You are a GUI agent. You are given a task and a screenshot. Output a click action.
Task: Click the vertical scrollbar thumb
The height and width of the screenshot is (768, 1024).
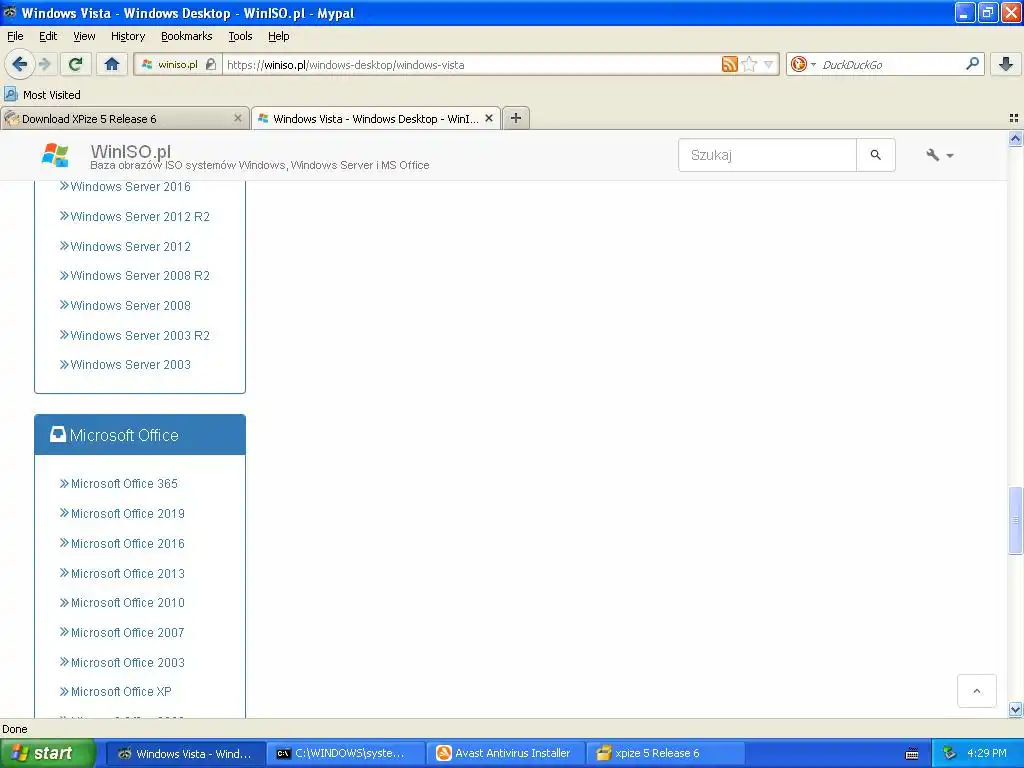click(1016, 520)
